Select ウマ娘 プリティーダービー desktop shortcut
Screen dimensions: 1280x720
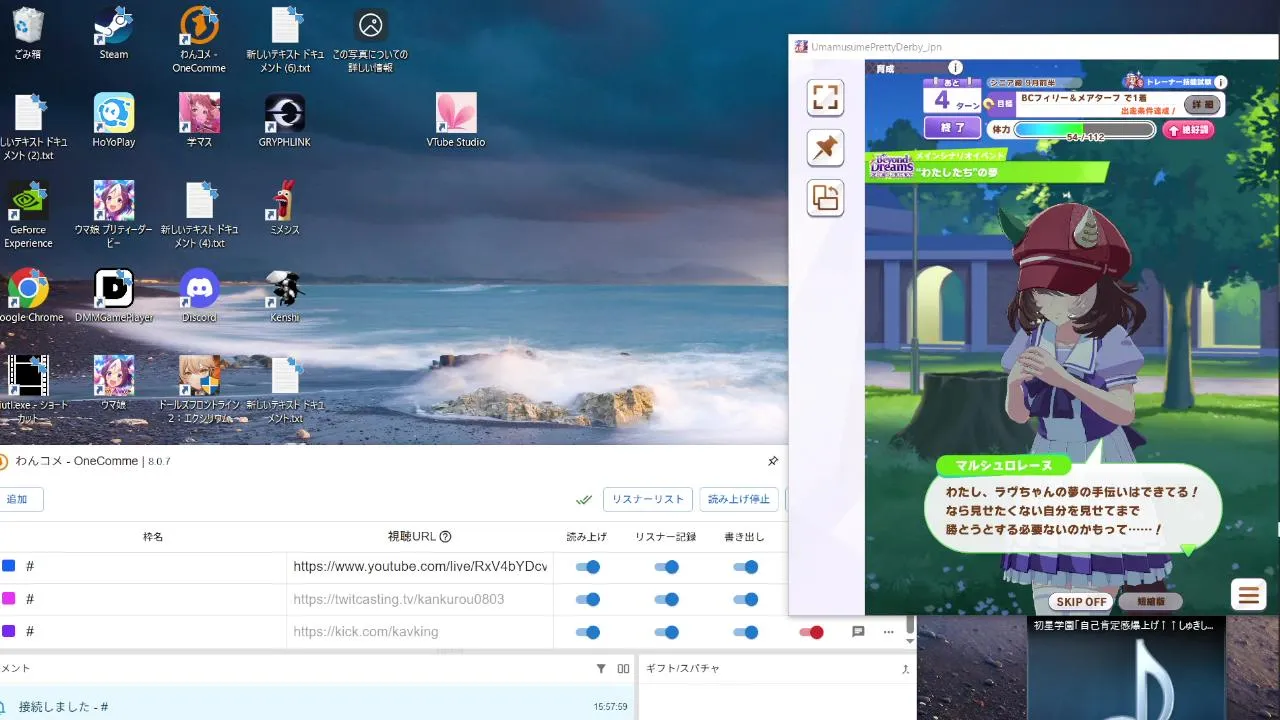pos(113,215)
